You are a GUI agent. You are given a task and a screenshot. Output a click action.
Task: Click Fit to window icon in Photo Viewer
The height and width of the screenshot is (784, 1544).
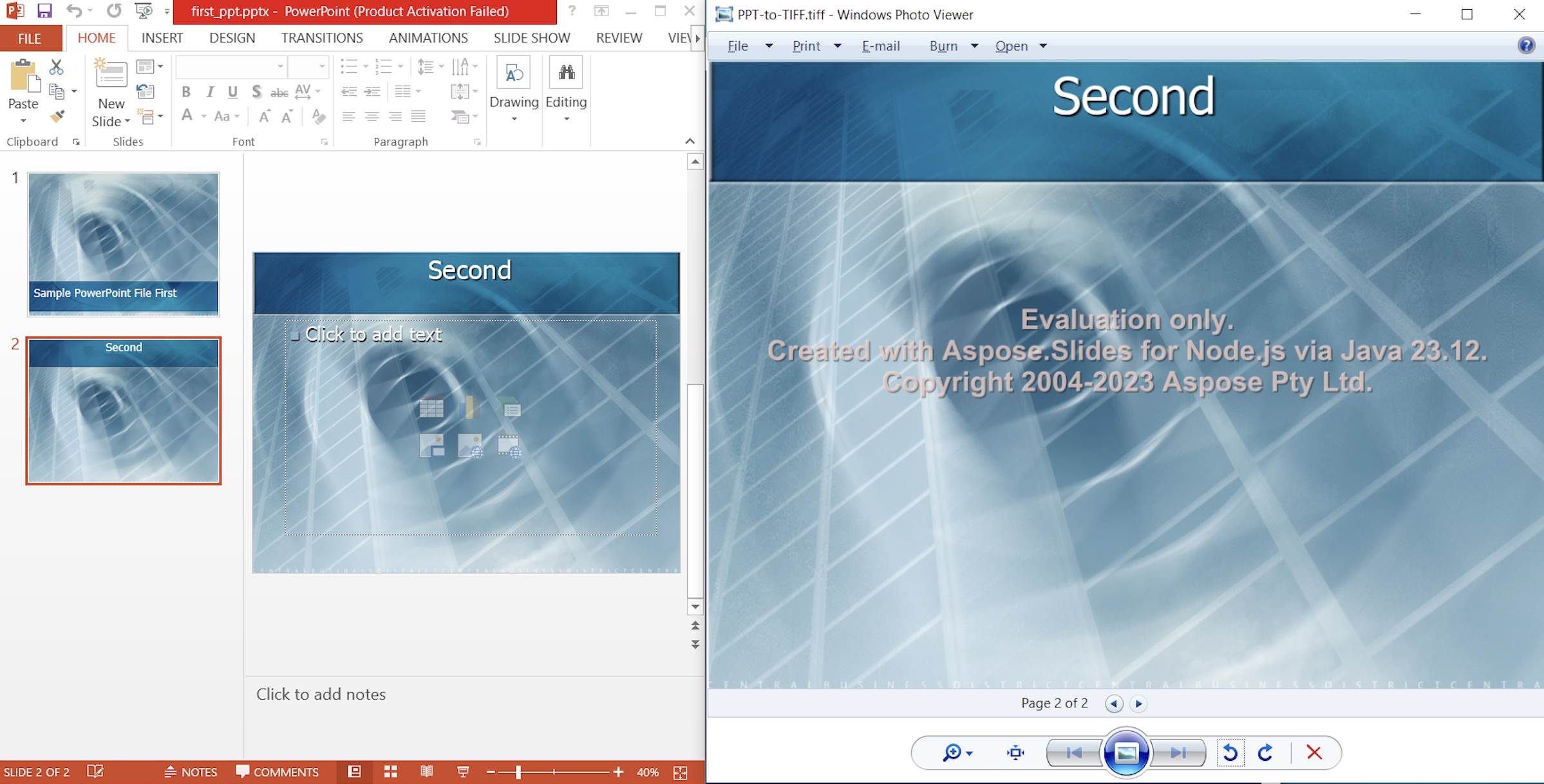tap(1015, 752)
